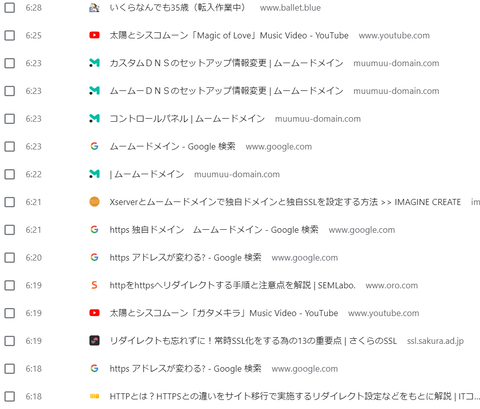
Task: Click Google icon for ムームードメイン search
Action: [94, 146]
